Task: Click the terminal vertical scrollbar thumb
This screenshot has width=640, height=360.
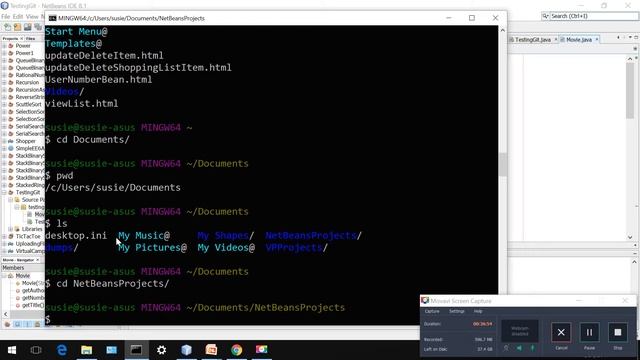Action: pos(502,164)
